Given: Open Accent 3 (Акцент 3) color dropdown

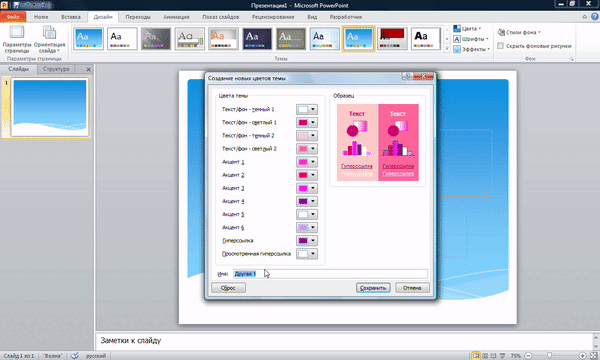Looking at the screenshot, I should click(307, 188).
